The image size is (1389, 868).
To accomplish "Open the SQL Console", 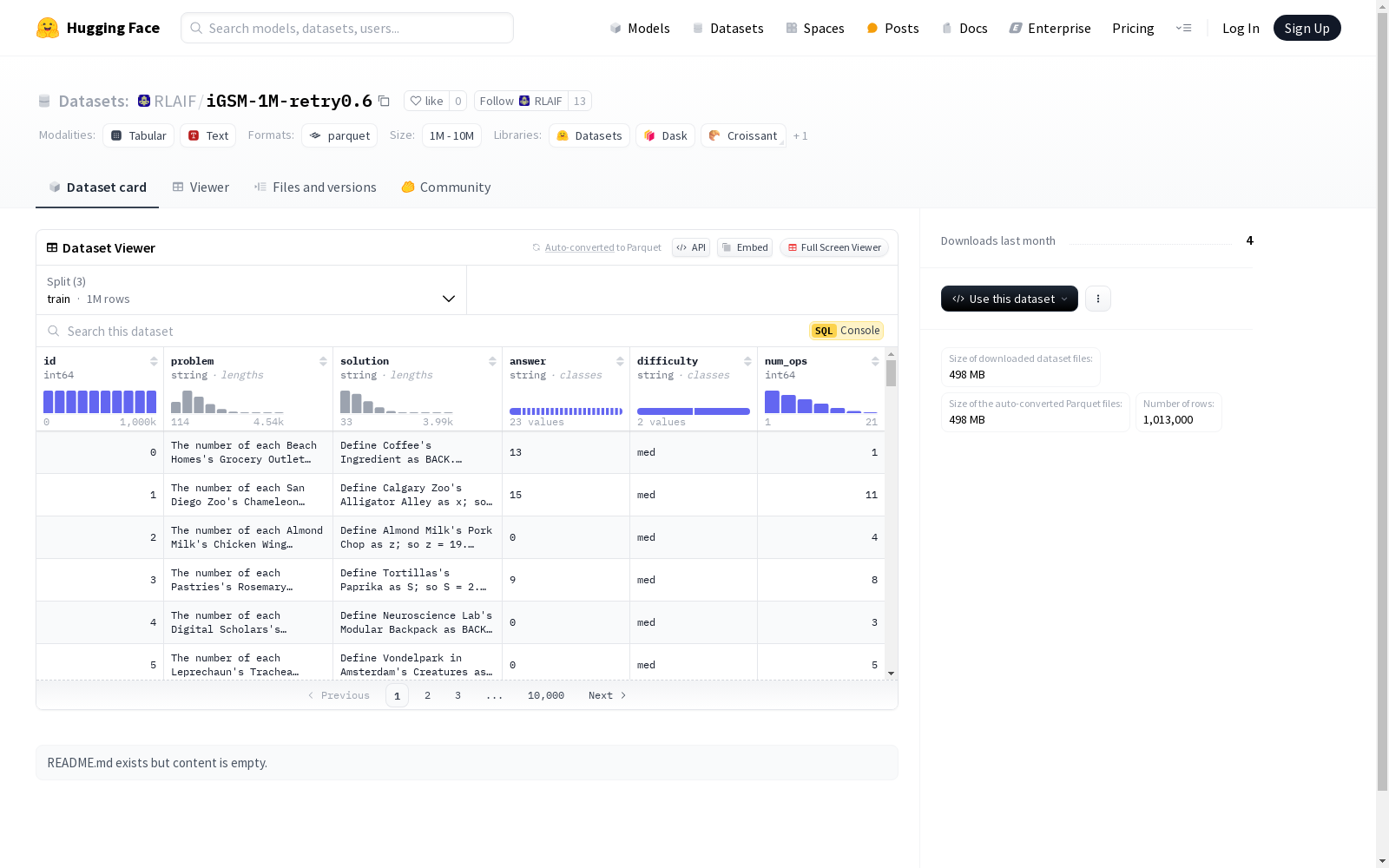I will point(846,331).
